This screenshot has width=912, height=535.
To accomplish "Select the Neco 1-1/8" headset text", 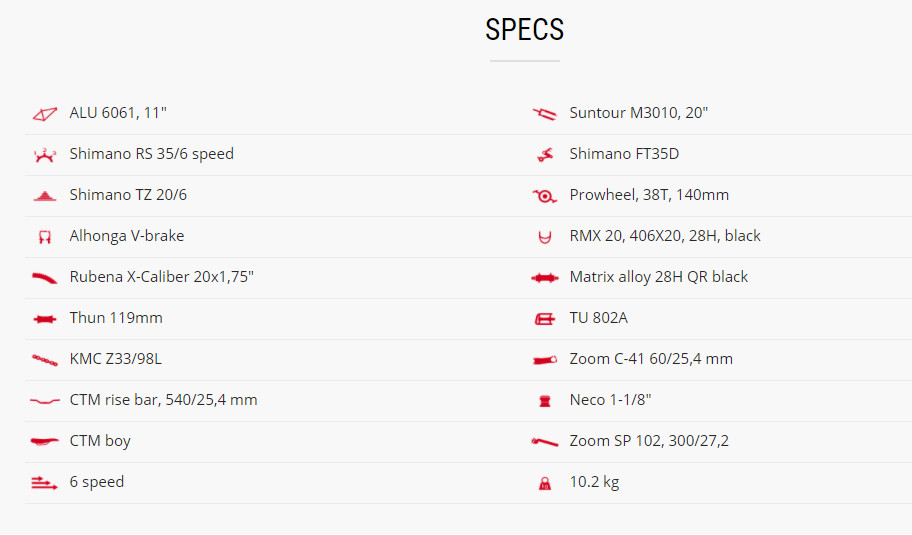I will click(x=610, y=400).
